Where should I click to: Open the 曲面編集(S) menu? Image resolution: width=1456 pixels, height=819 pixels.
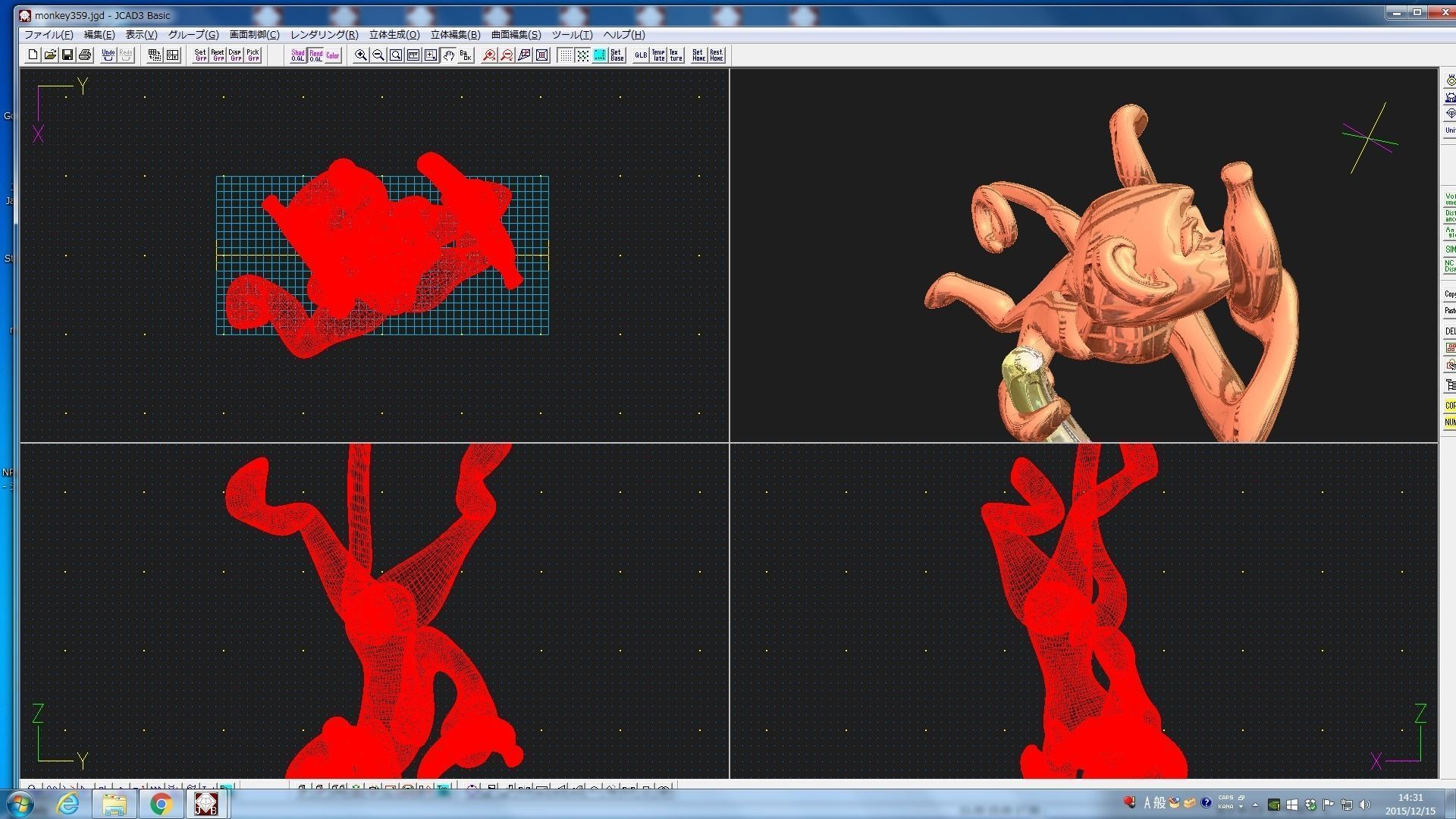coord(516,34)
